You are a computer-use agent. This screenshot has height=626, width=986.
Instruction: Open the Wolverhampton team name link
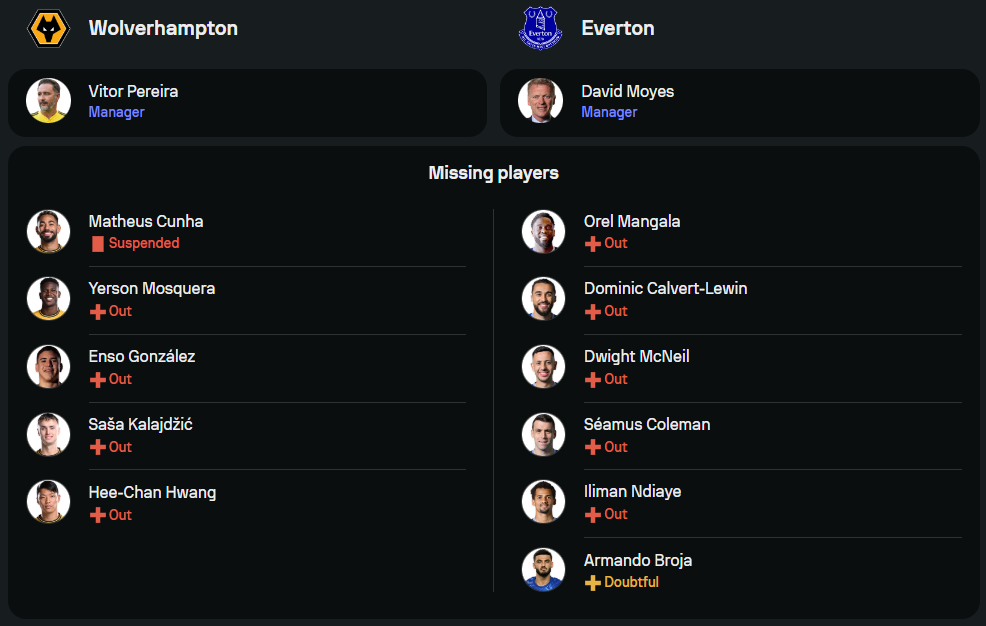coord(163,28)
